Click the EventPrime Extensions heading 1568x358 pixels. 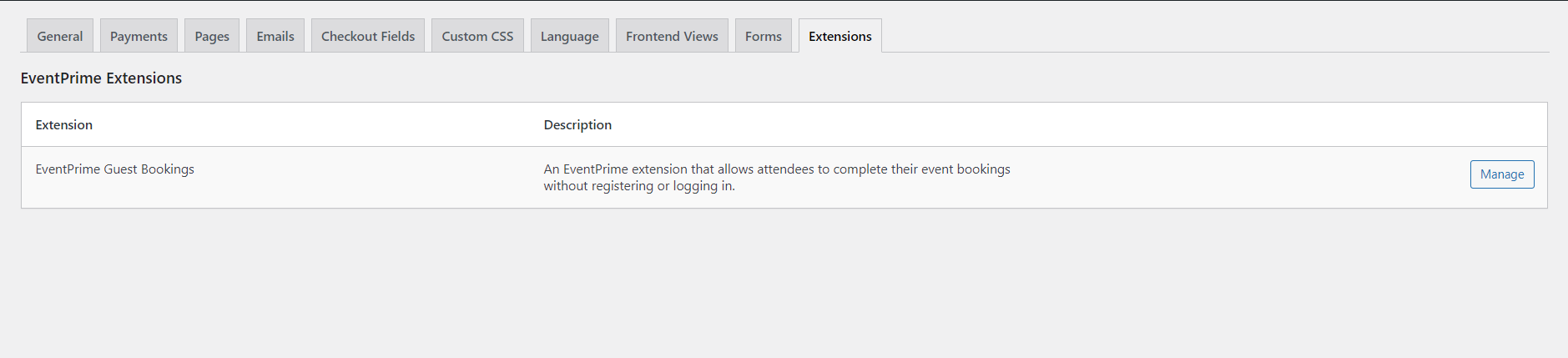(101, 78)
